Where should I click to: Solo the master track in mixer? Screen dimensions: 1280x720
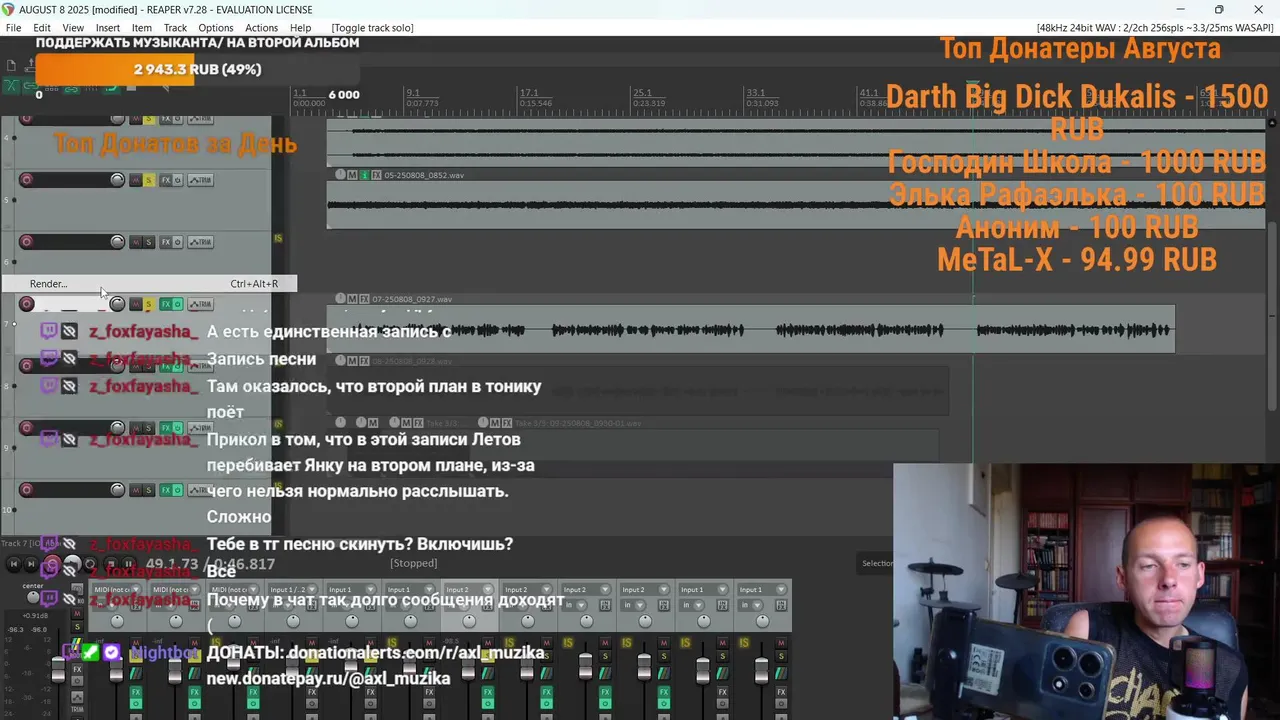77,627
